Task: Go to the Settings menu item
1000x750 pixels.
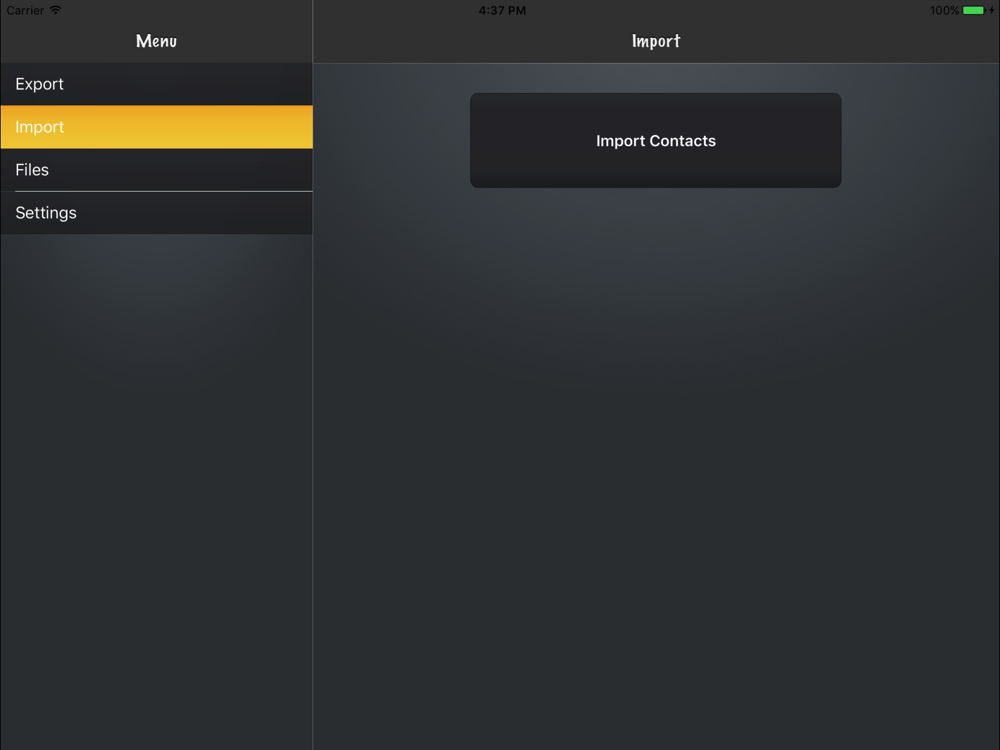Action: pyautogui.click(x=156, y=212)
